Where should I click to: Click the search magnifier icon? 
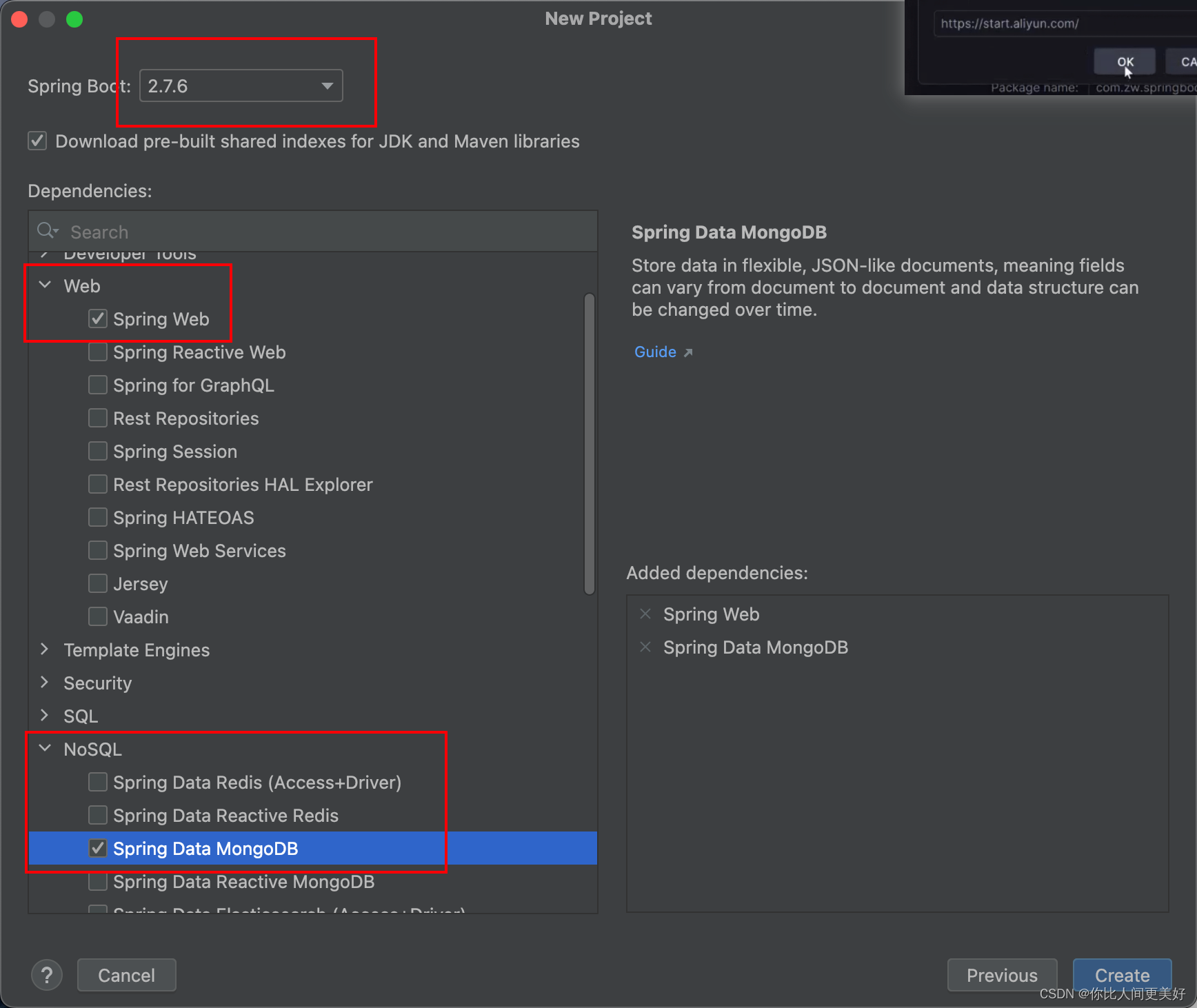[47, 231]
